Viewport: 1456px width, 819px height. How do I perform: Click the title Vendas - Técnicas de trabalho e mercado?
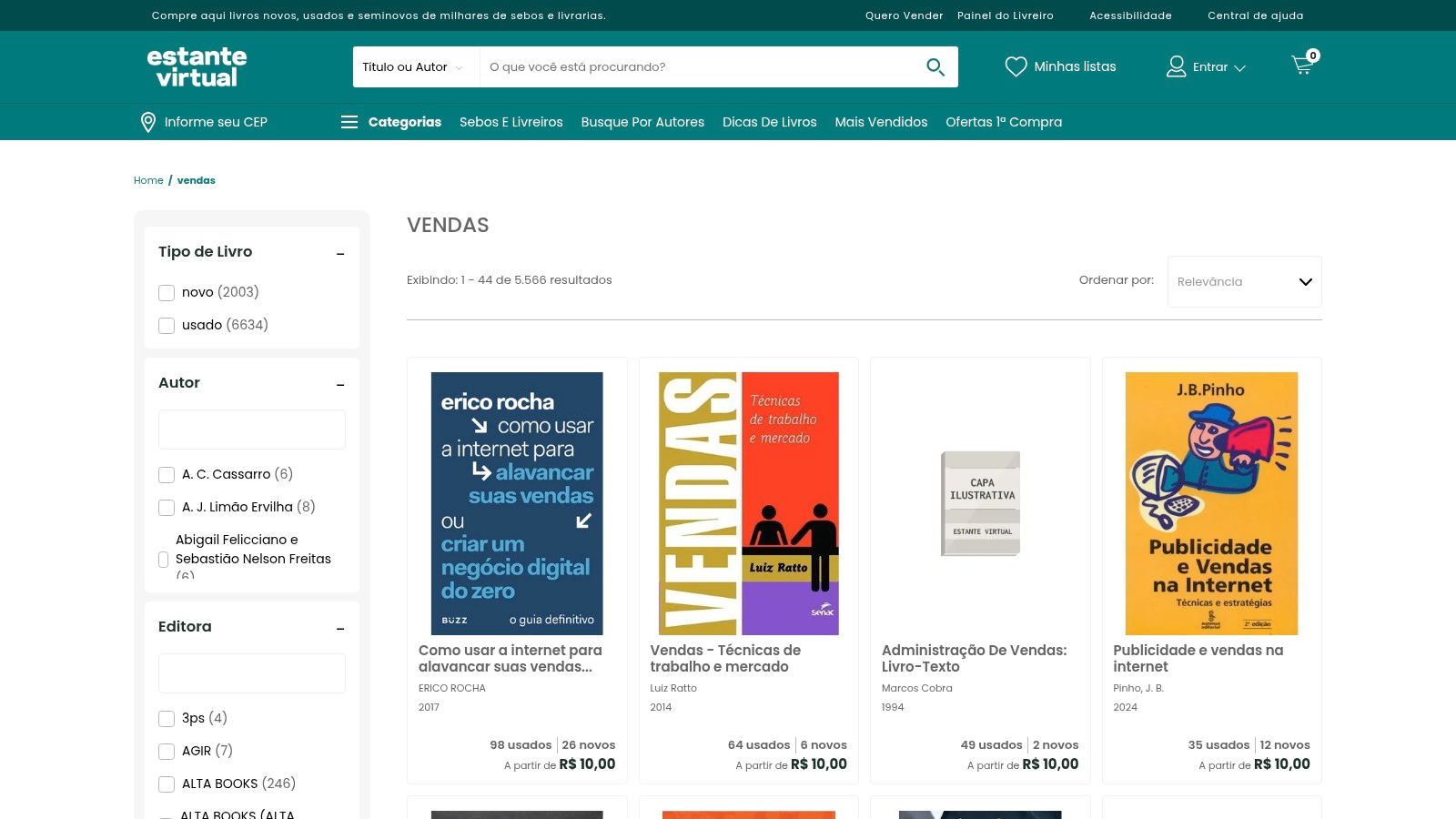pos(725,659)
